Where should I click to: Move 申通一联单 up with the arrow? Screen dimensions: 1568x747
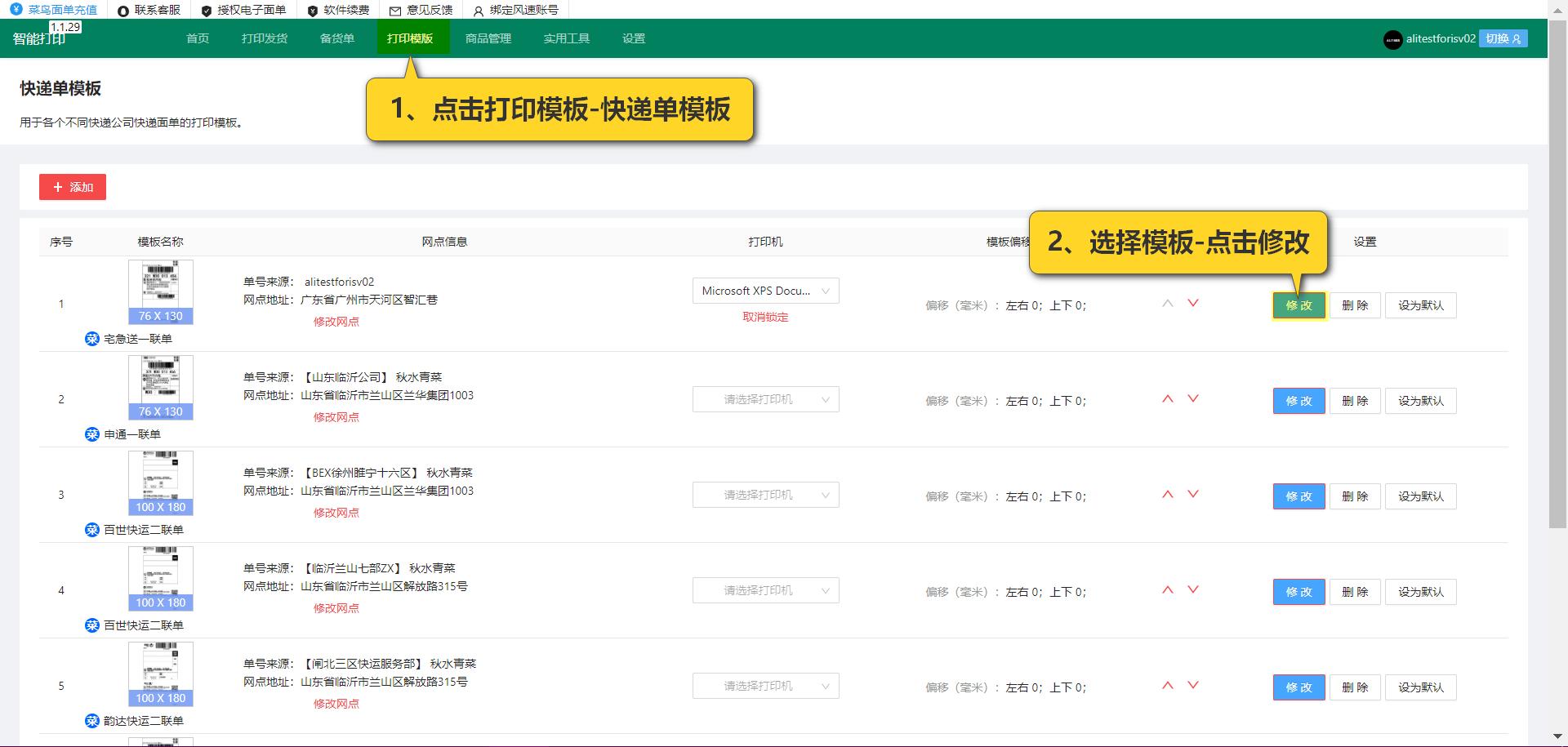1168,398
